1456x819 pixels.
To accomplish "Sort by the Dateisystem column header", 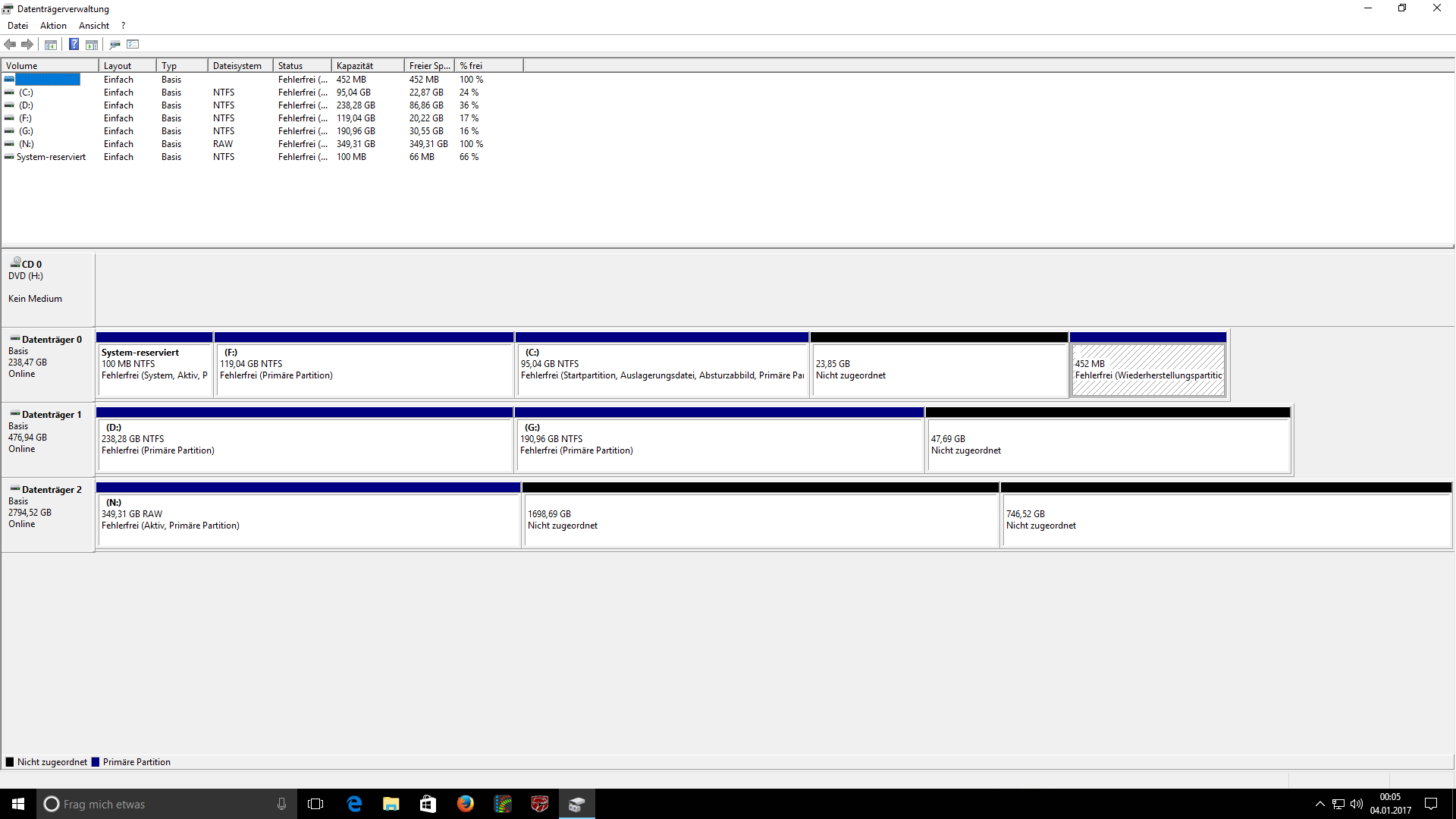I will pos(239,66).
